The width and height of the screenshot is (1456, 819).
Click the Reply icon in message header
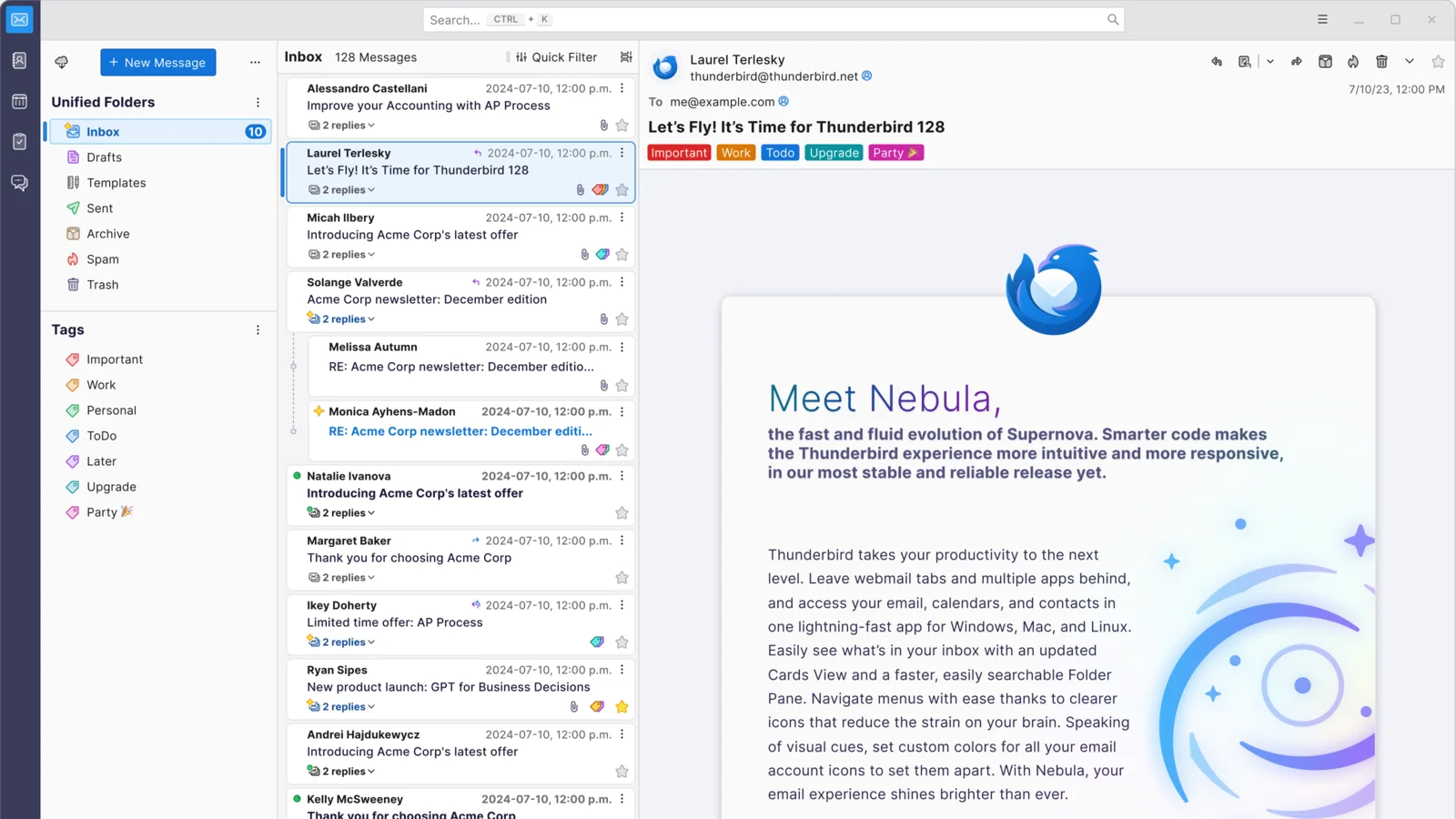click(1217, 62)
